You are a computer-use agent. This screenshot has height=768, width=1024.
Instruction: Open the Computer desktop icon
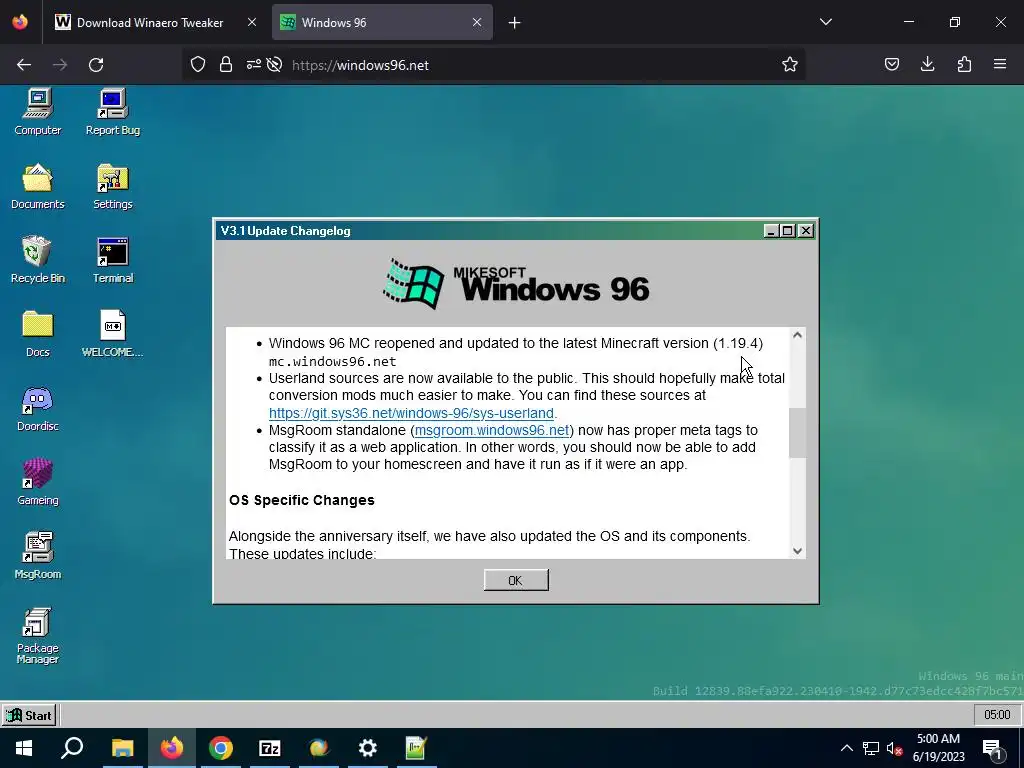(x=38, y=112)
